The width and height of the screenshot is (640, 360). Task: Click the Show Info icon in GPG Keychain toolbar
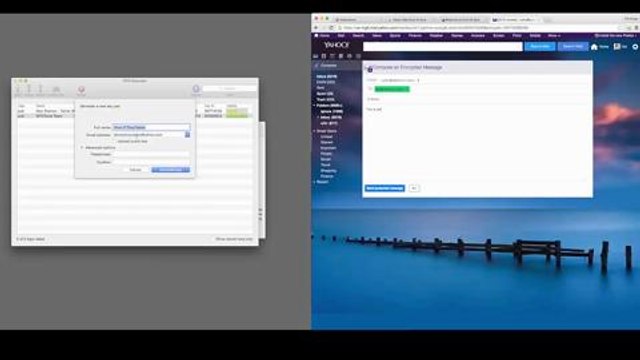(196, 89)
